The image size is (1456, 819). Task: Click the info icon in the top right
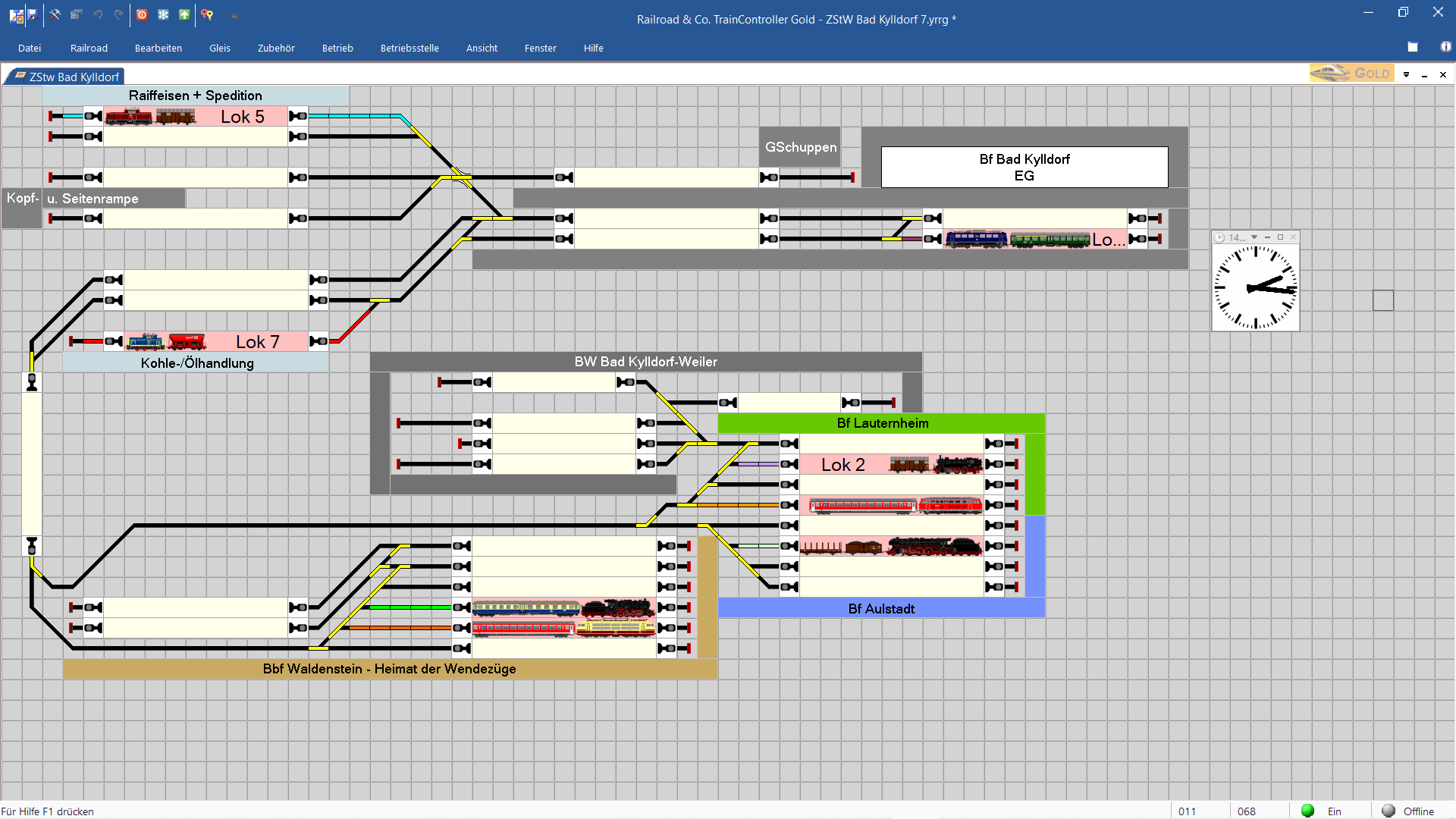tap(1445, 47)
